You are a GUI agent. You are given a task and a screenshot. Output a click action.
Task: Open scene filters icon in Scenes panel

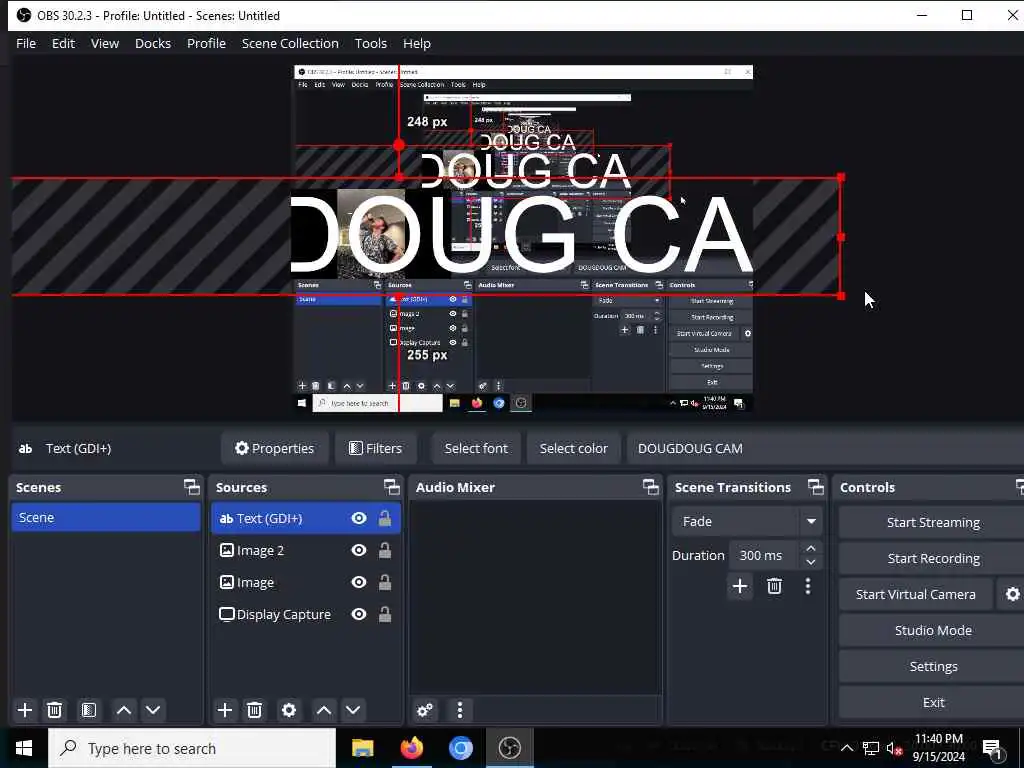click(x=89, y=710)
